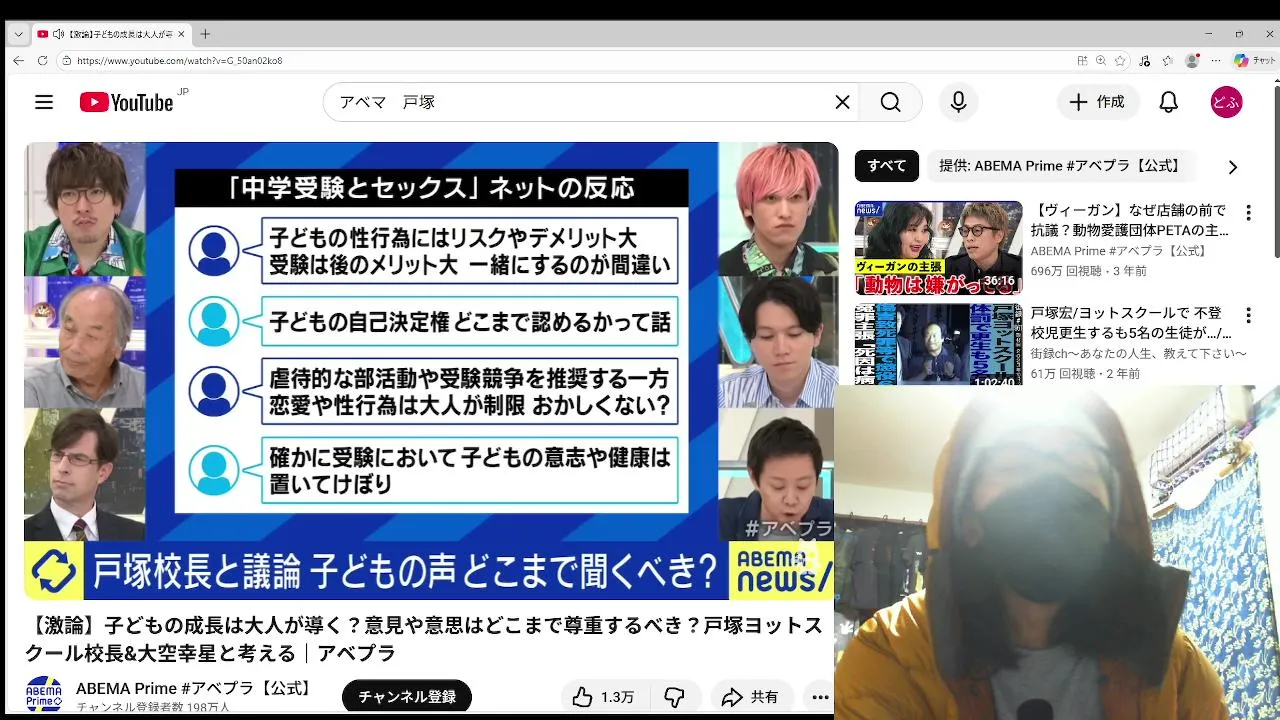The width and height of the screenshot is (1280, 720).
Task: Click the subscriber count チャンネル登録者数 text
Action: (x=153, y=707)
